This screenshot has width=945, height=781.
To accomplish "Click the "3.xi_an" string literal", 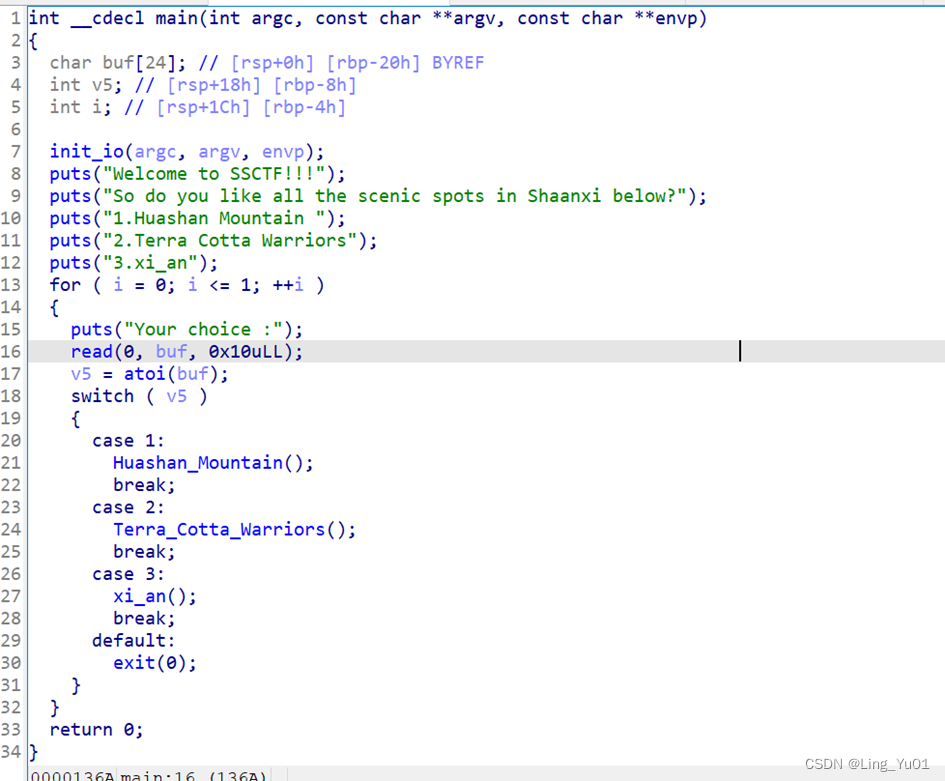I will [151, 263].
